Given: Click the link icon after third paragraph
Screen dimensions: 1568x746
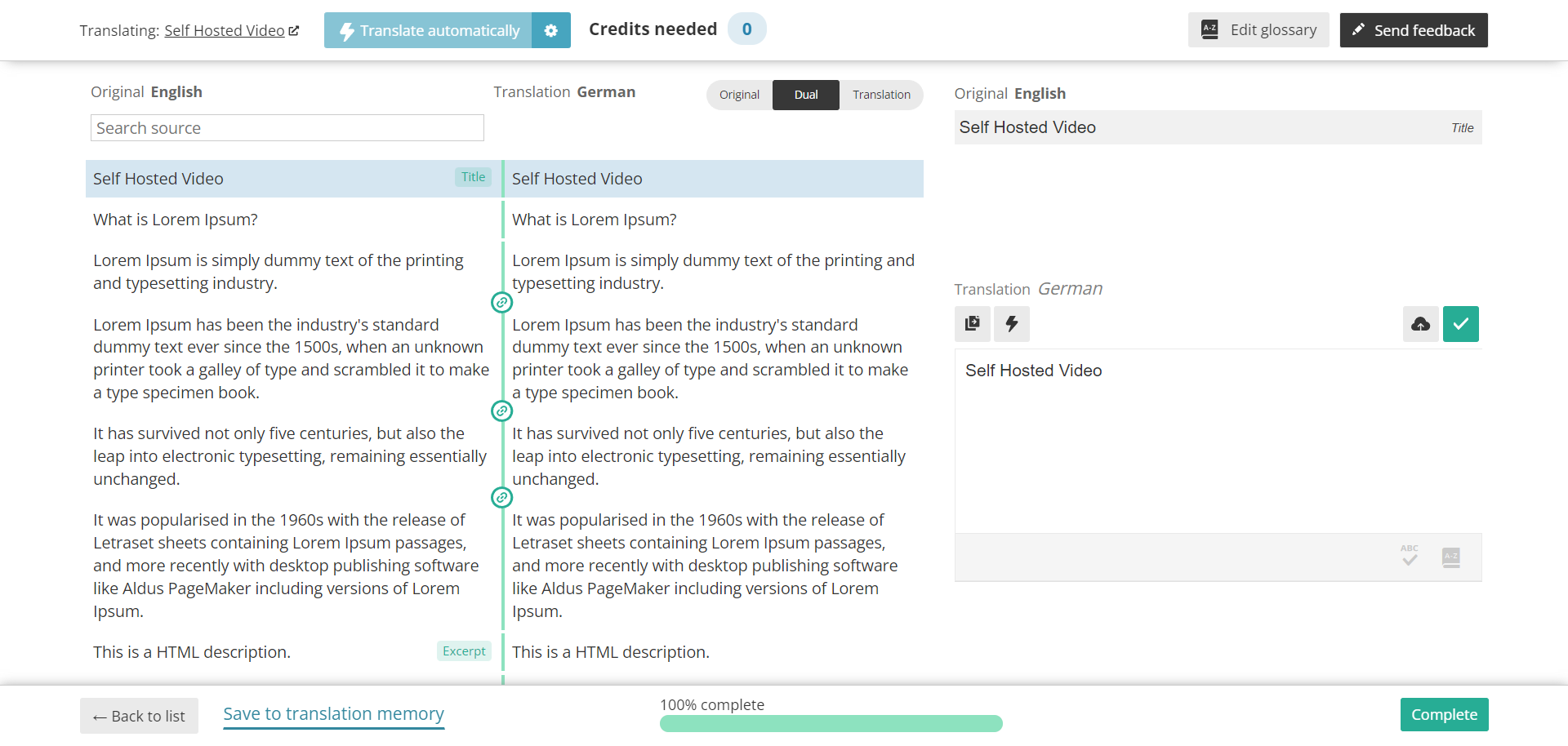Looking at the screenshot, I should click(x=501, y=498).
